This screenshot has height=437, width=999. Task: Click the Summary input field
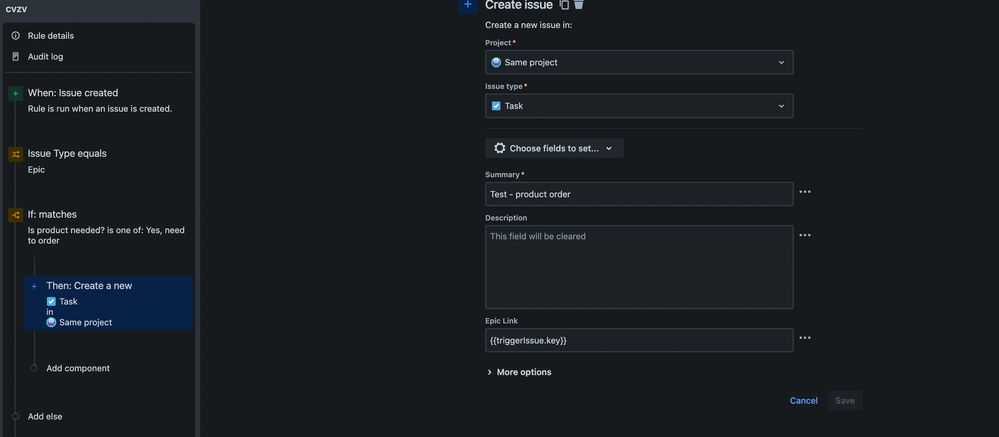(x=639, y=194)
